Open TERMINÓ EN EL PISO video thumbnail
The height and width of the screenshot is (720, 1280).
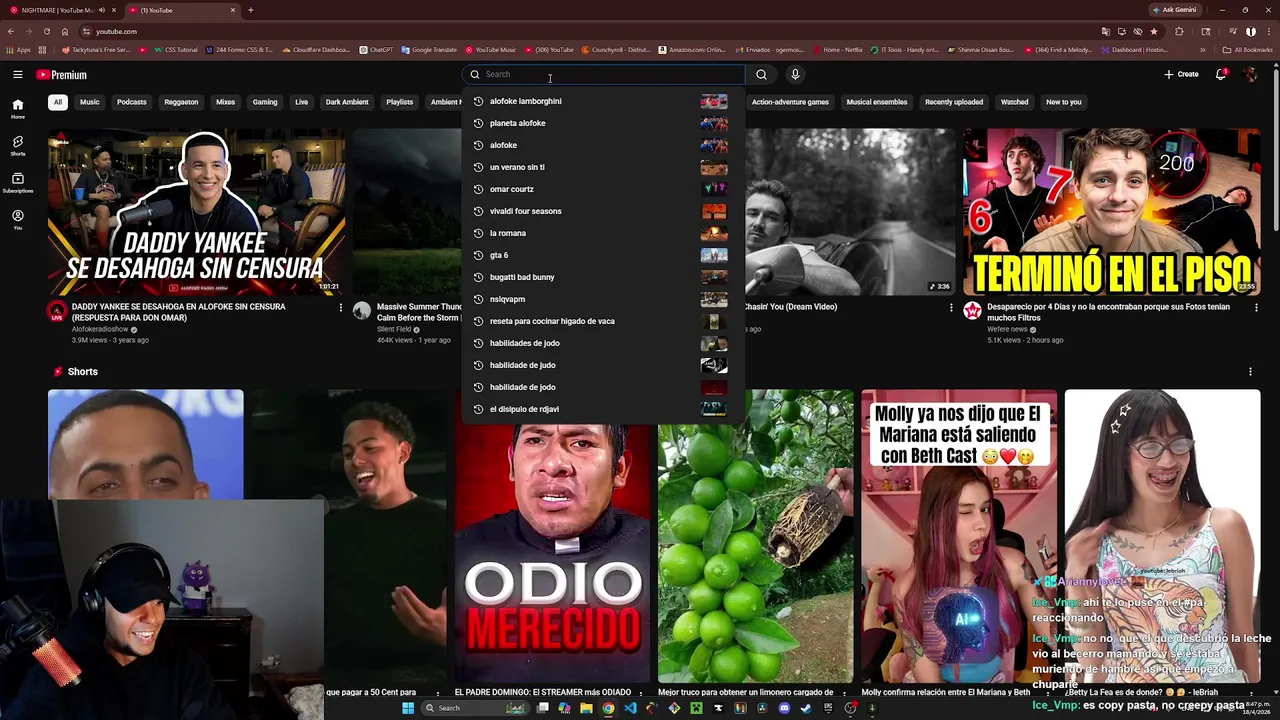click(x=1111, y=212)
